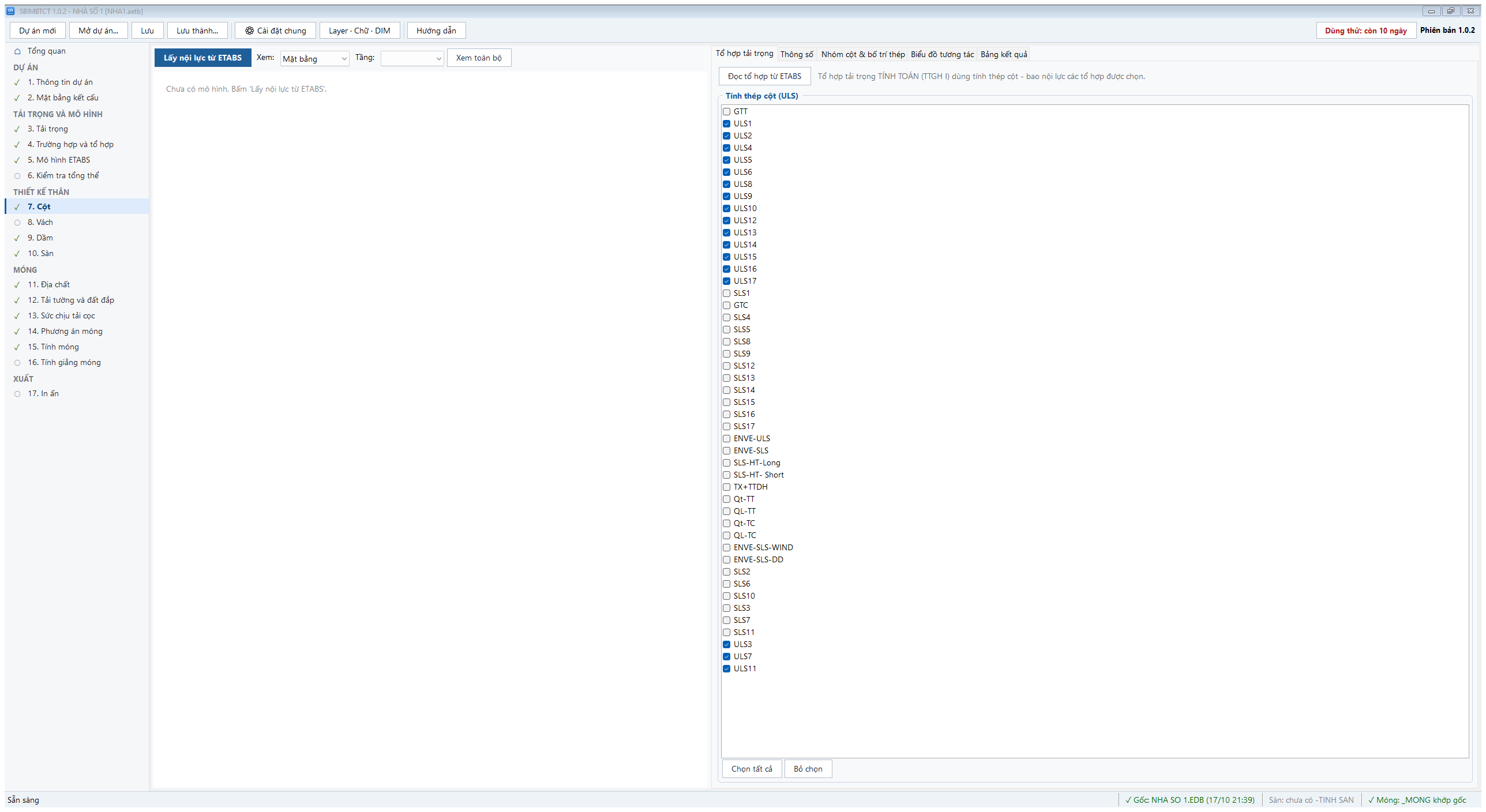Click the Lưu toolbar button

point(148,31)
